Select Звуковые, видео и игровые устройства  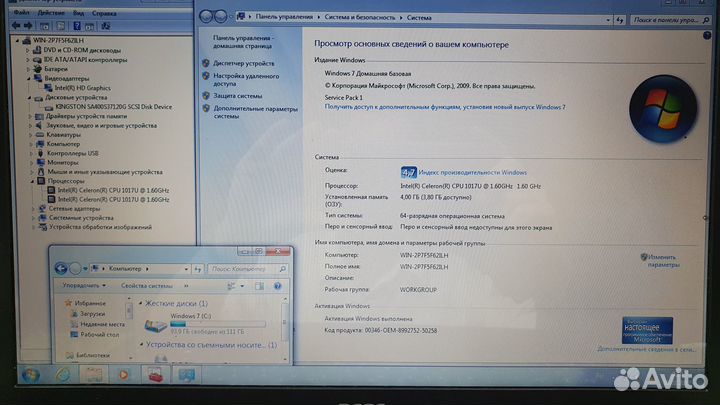101,125
